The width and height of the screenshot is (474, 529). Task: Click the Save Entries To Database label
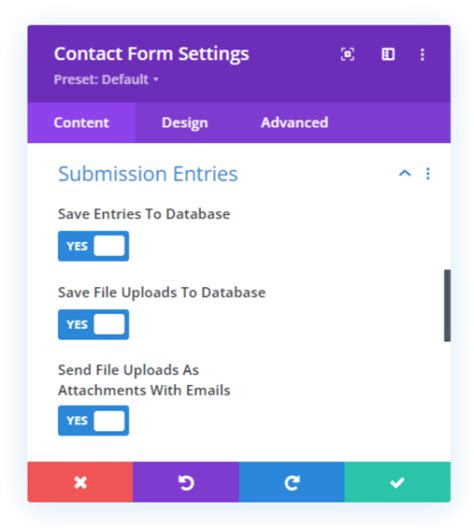(144, 214)
